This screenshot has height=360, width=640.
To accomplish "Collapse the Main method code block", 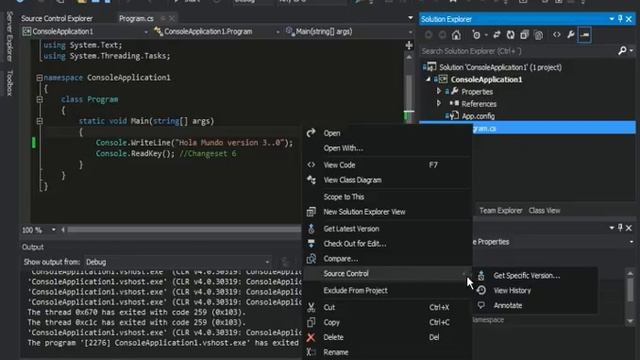I will click(x=39, y=121).
